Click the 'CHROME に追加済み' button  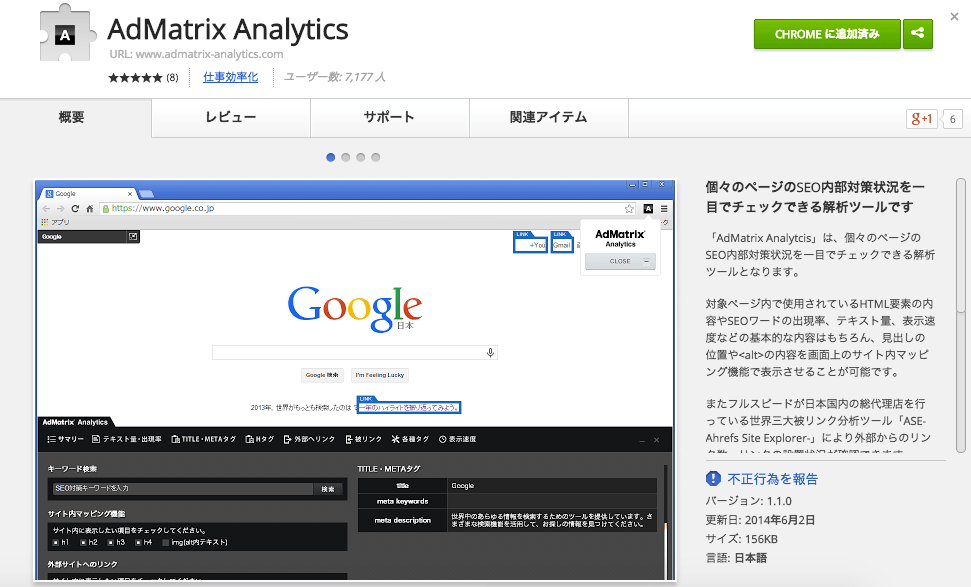[827, 33]
